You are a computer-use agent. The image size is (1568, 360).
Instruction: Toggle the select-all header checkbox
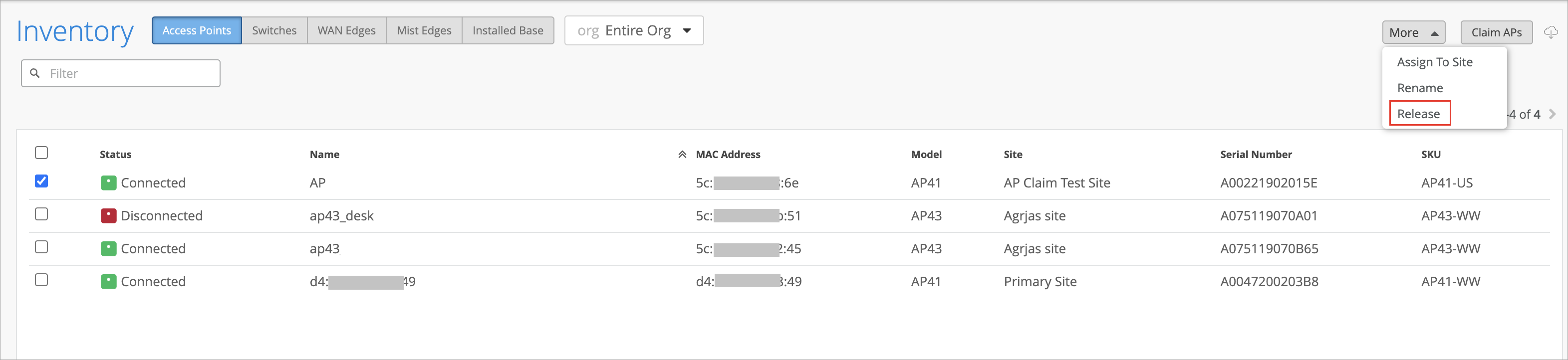coord(41,153)
